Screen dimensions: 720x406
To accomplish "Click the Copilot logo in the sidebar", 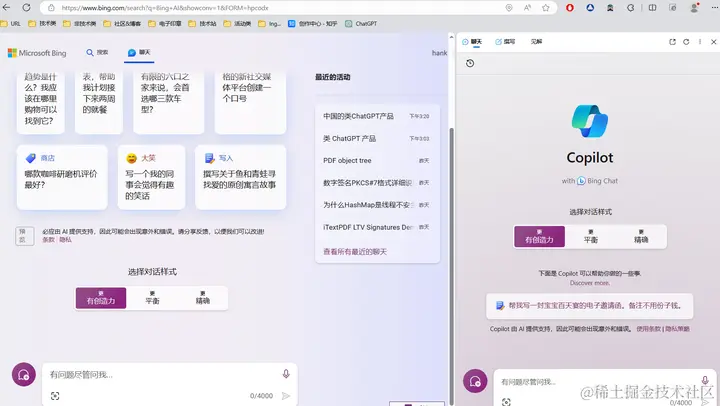I will click(590, 121).
